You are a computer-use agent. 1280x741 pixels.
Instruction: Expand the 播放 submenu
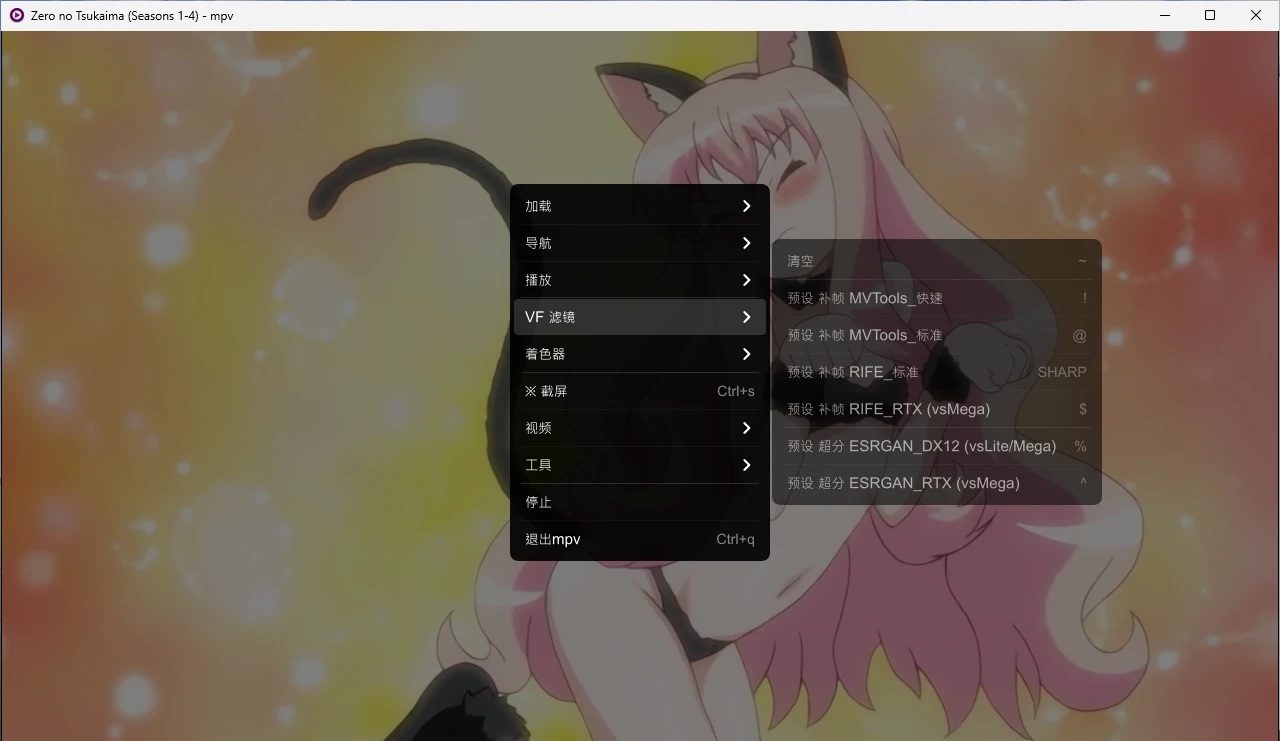coord(640,280)
